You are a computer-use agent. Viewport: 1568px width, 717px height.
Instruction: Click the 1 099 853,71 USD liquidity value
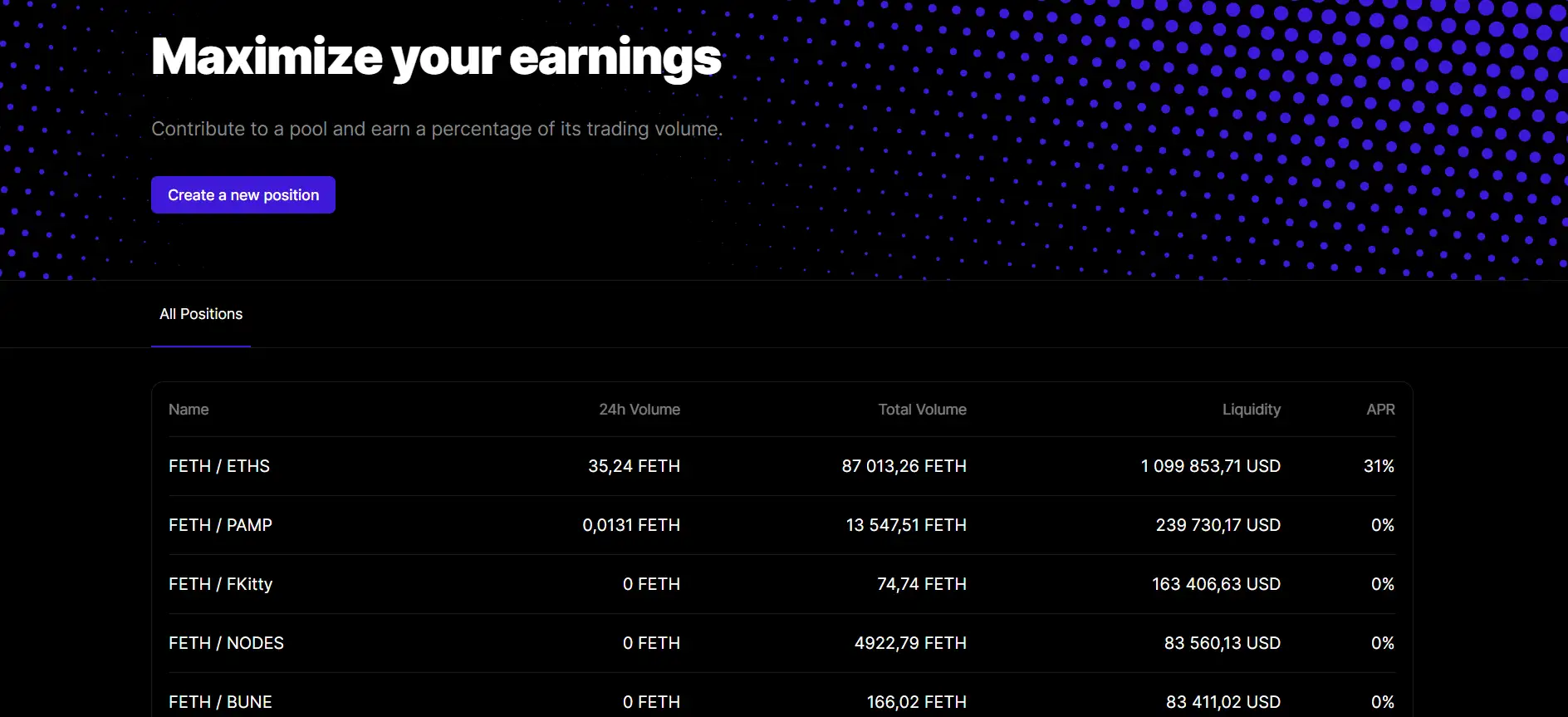pyautogui.click(x=1210, y=466)
